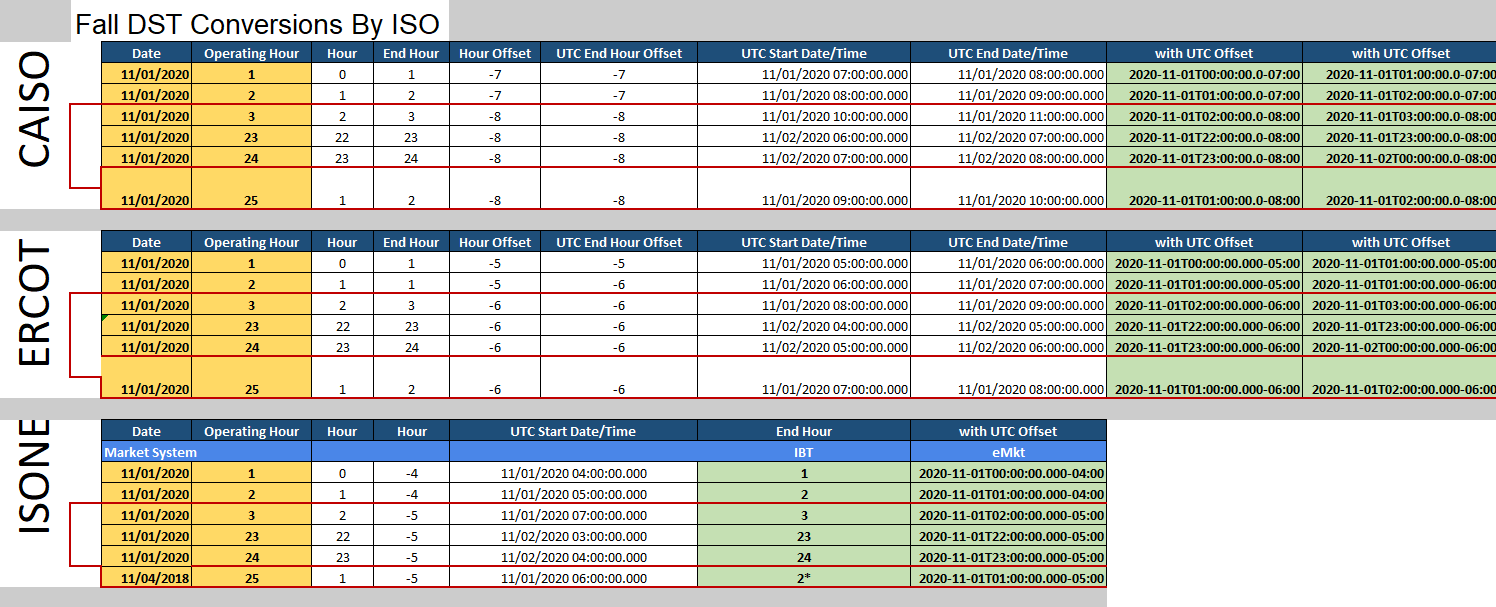Select the CAISO UTC end cell '11/02/2020 08:00:00.000'
1496x607 pixels.
[x=1008, y=158]
